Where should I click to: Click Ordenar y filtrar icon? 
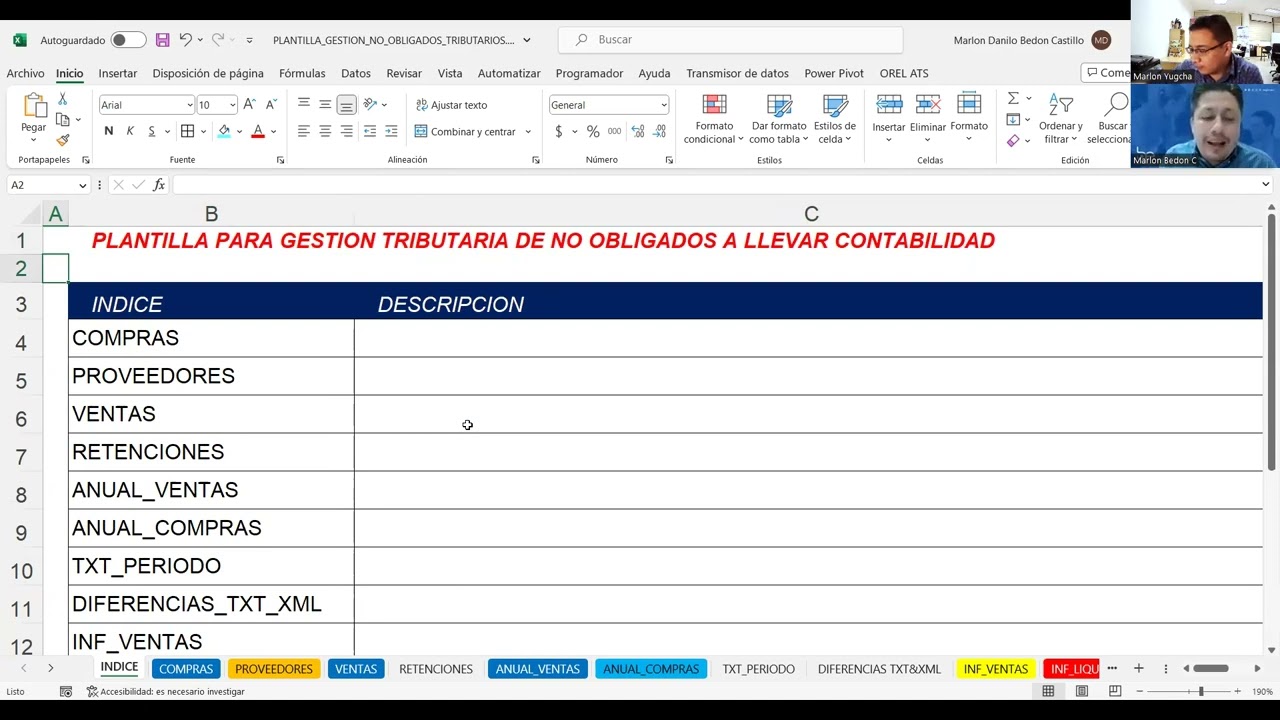tap(1060, 119)
